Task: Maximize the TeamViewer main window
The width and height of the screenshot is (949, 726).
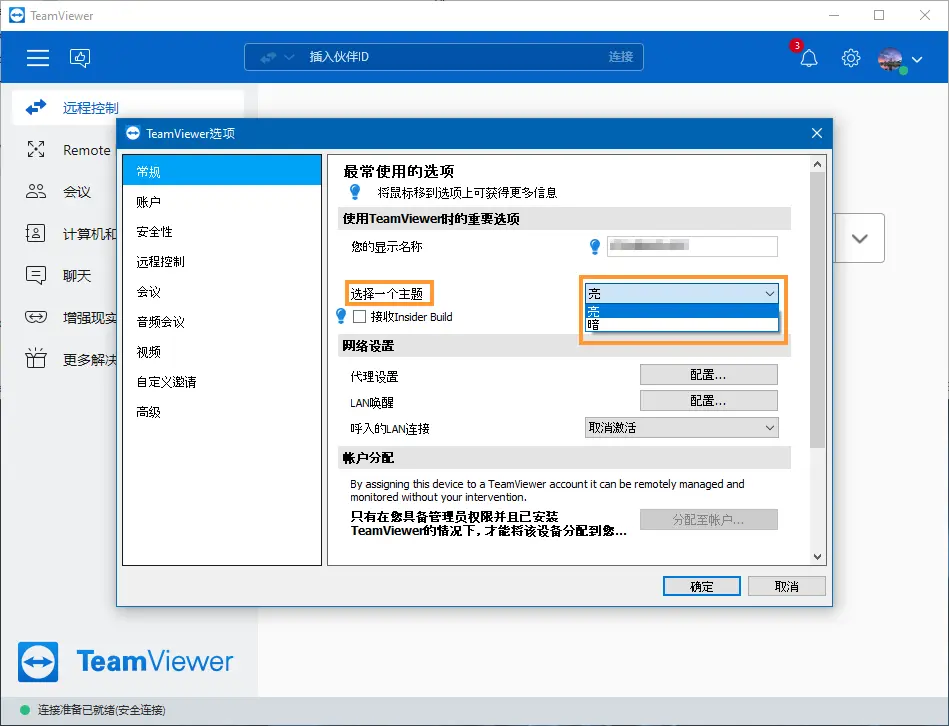Action: (x=879, y=15)
